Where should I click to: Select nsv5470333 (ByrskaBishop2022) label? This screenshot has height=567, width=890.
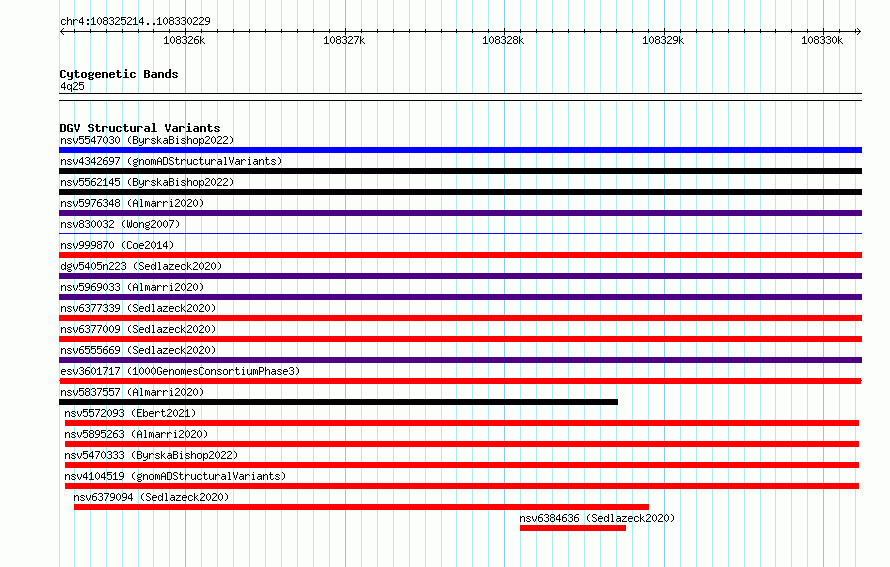[151, 455]
